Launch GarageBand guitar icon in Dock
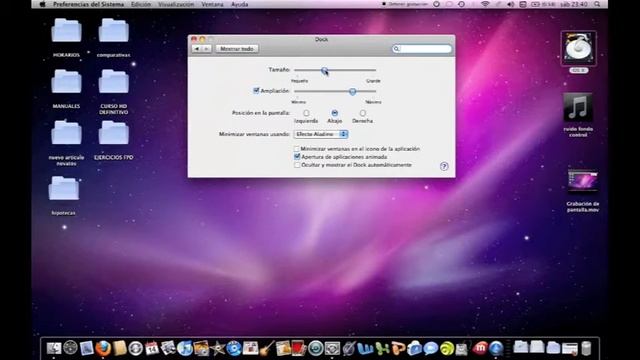 (x=267, y=348)
